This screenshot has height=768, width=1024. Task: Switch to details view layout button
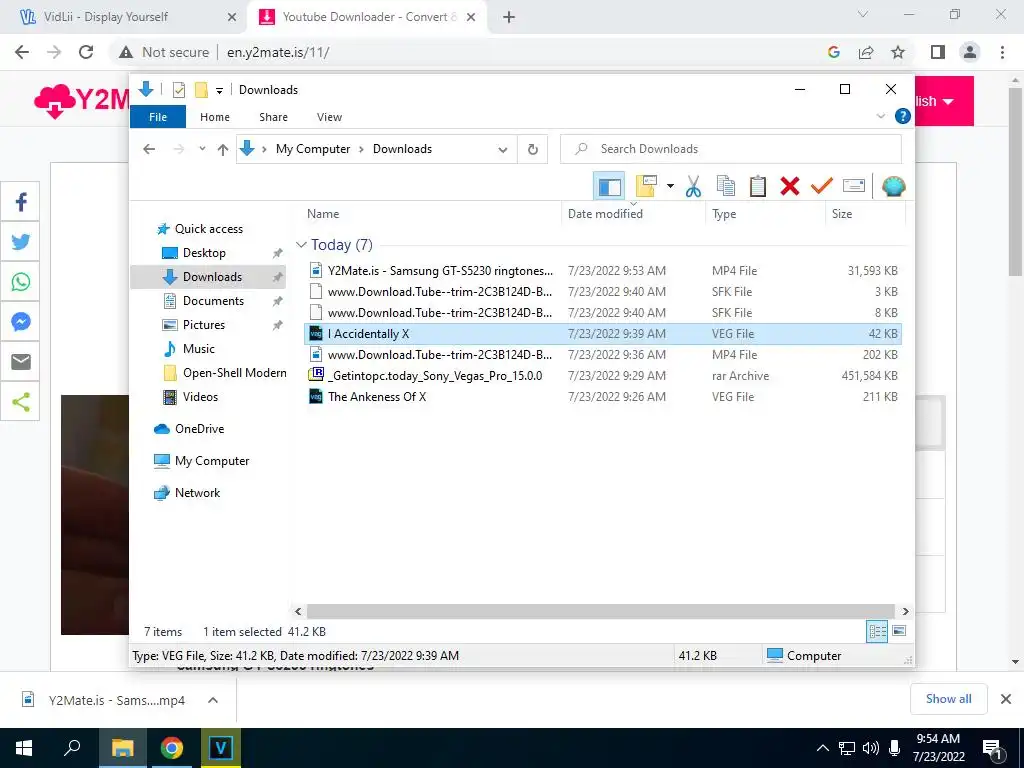(876, 632)
